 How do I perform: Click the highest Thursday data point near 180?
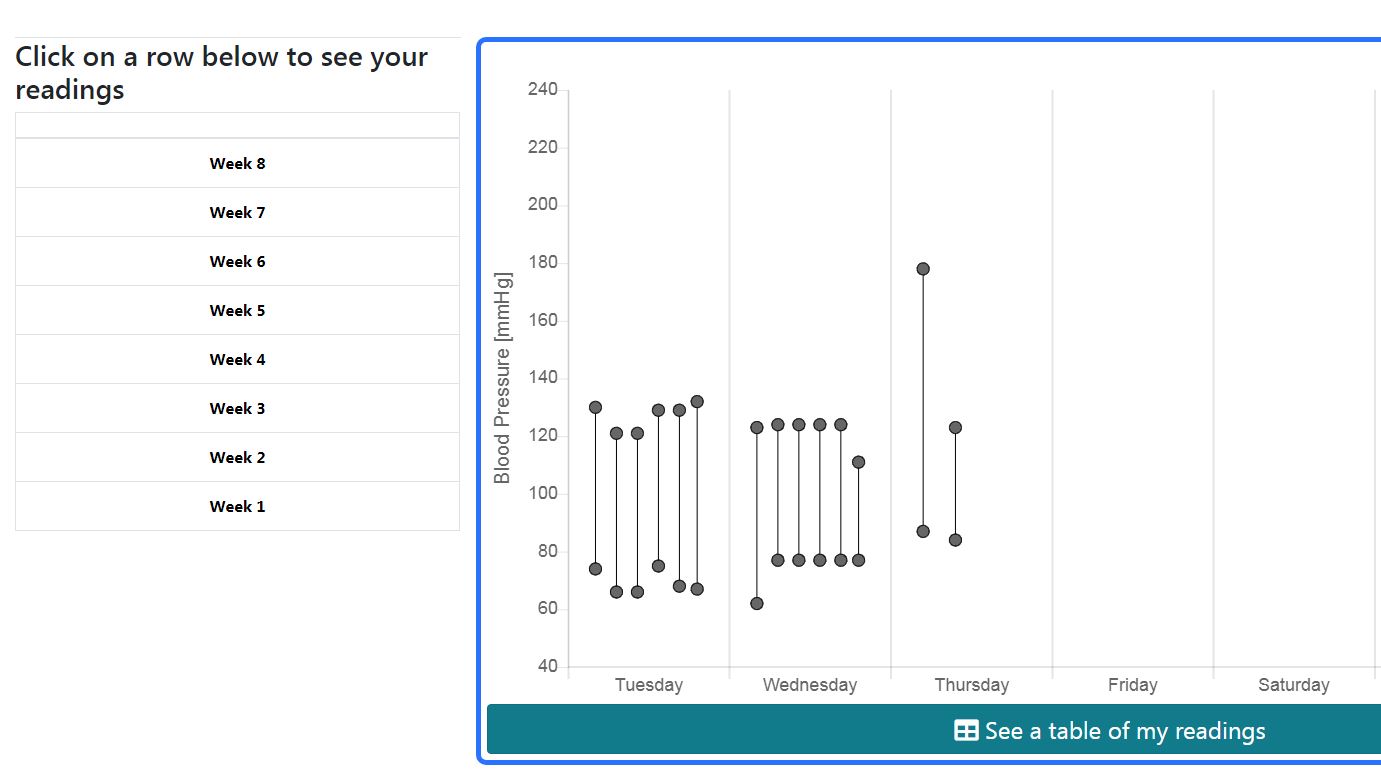(x=923, y=269)
